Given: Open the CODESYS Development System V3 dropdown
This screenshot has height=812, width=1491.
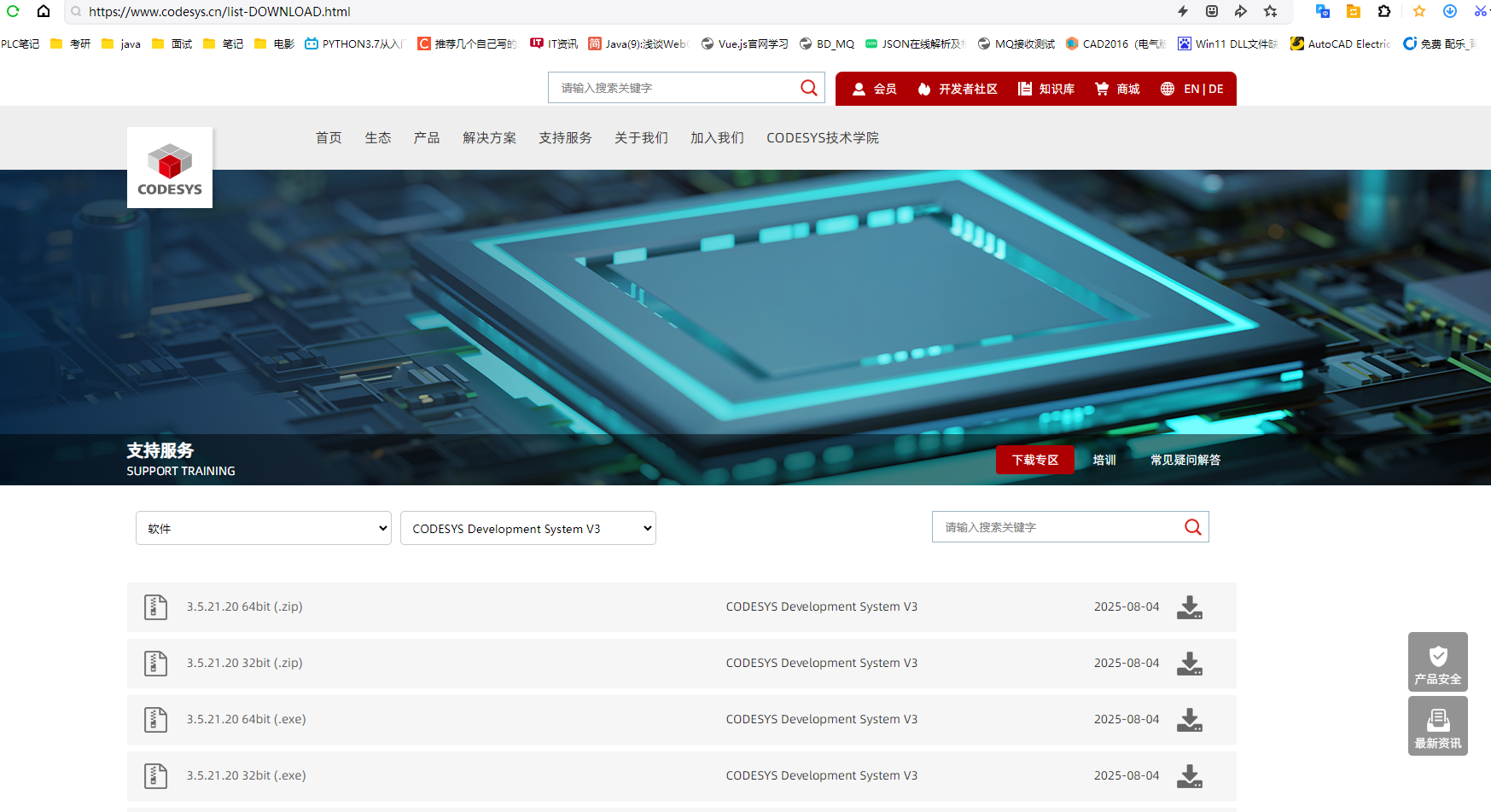Looking at the screenshot, I should (x=527, y=528).
